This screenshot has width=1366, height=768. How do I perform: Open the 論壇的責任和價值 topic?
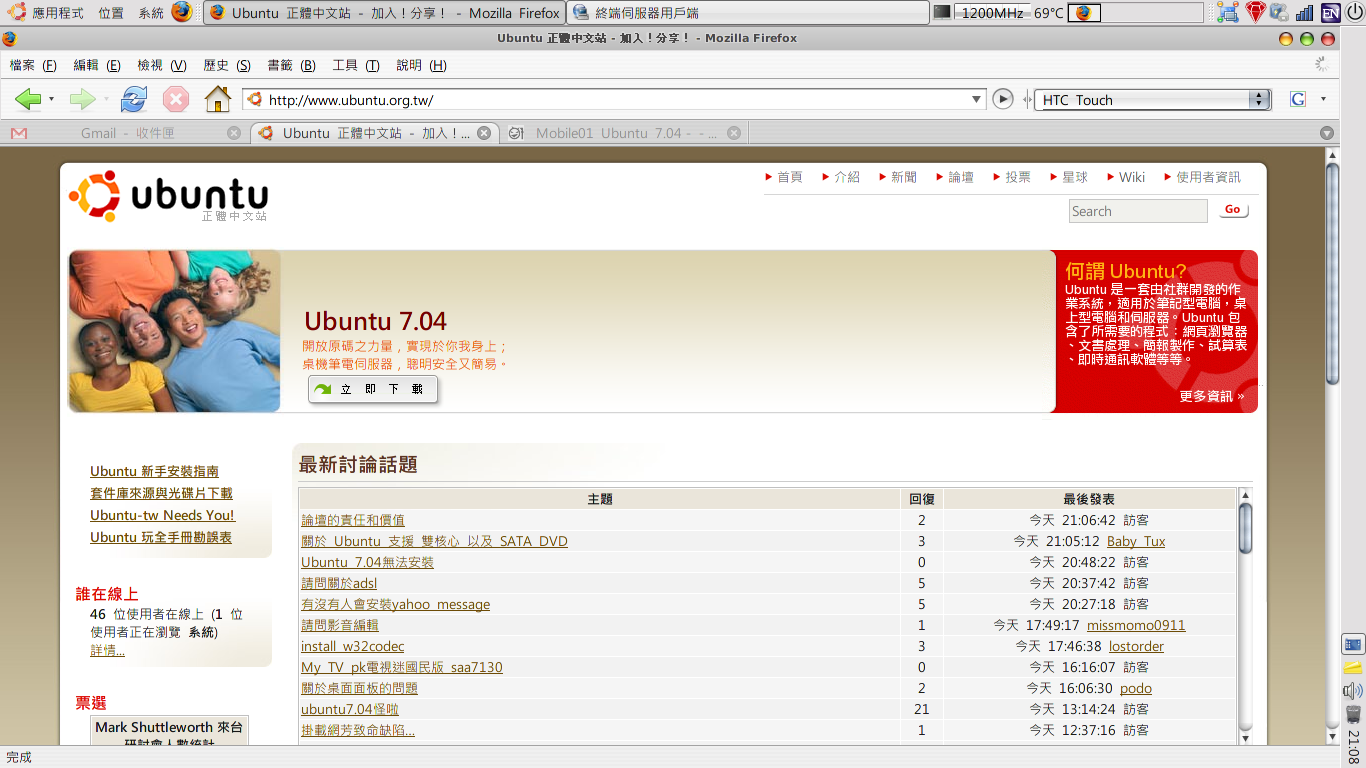tap(353, 520)
